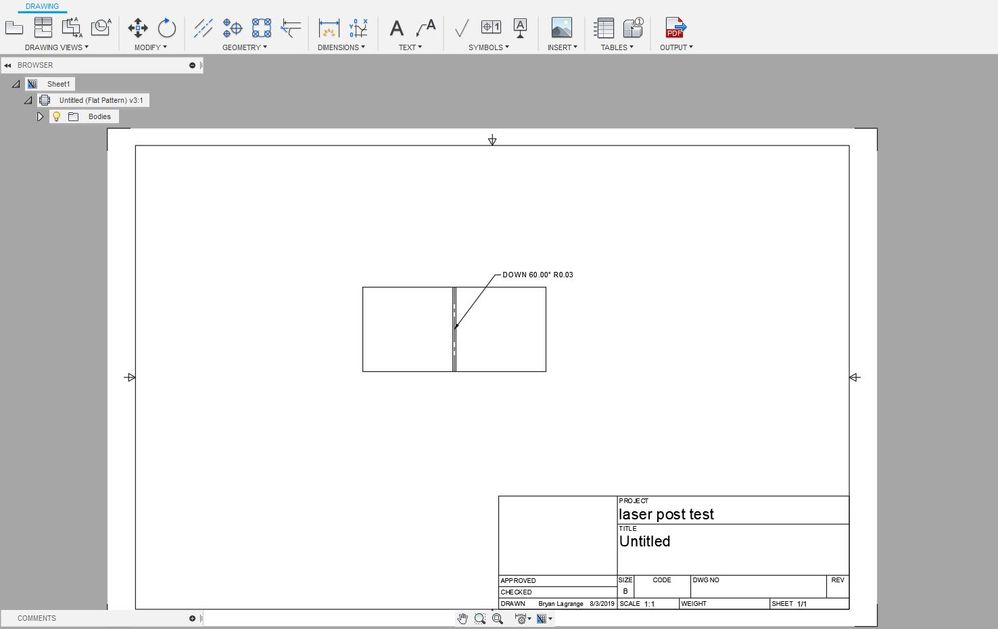
Task: Select the Surface Texture symbol tool
Action: click(462, 27)
